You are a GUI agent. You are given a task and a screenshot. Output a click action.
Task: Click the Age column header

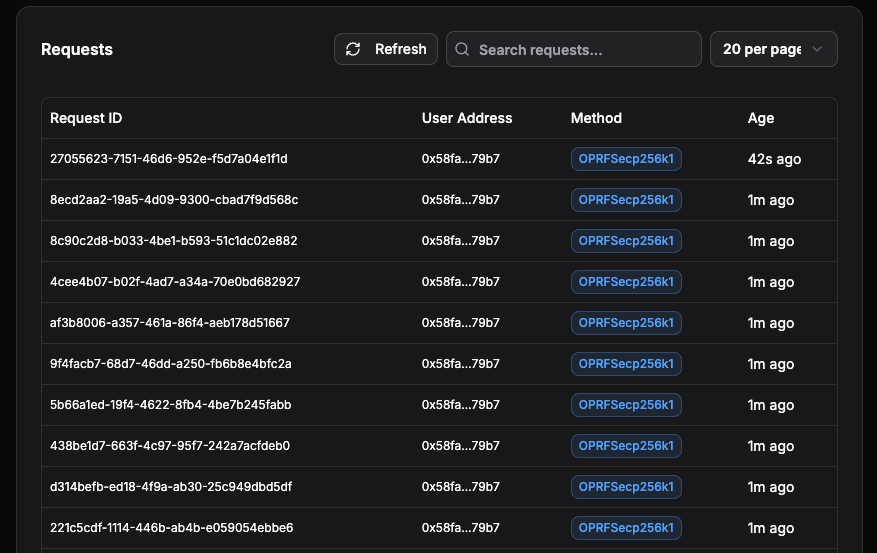point(761,118)
